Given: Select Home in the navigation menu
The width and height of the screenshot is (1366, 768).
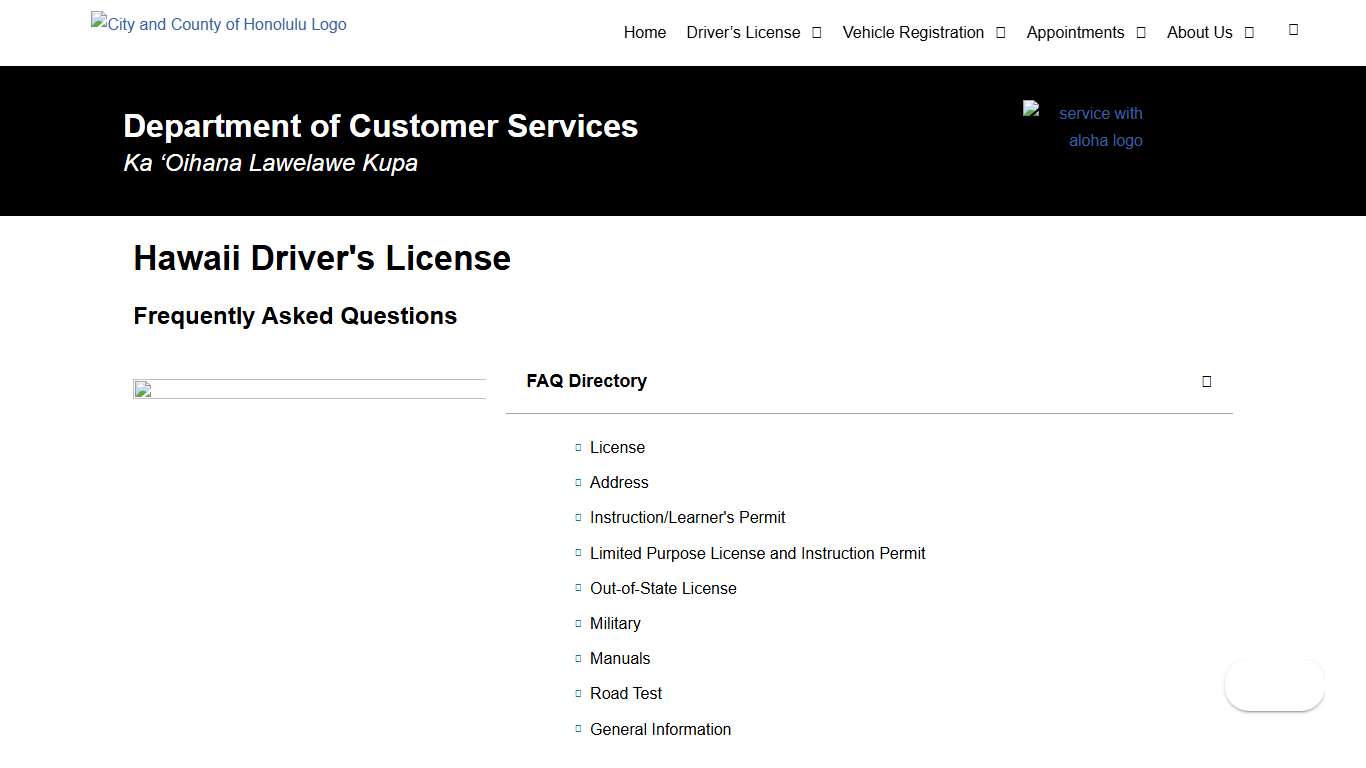Looking at the screenshot, I should click(x=644, y=32).
